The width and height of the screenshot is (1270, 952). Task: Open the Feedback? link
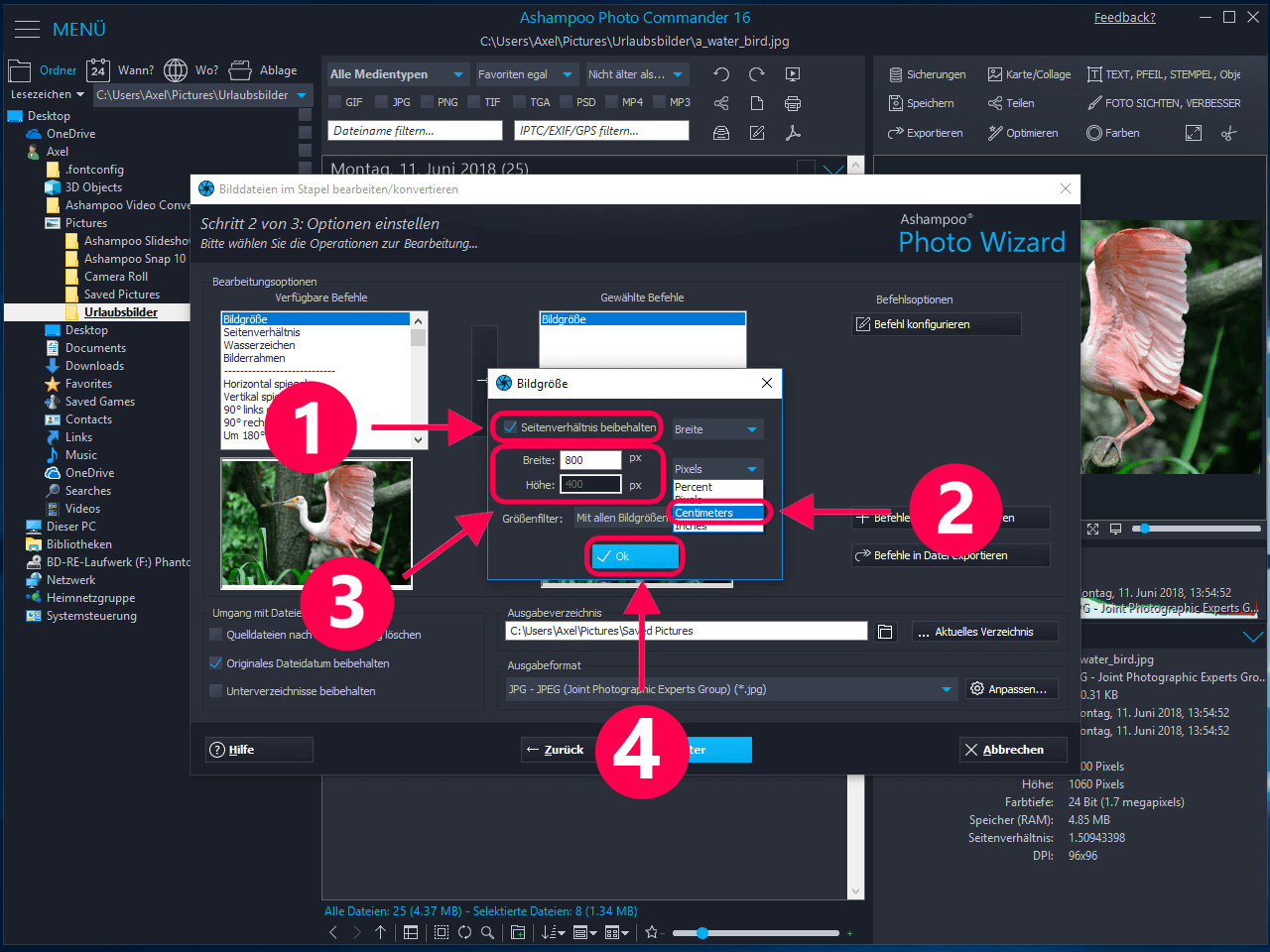point(1125,18)
